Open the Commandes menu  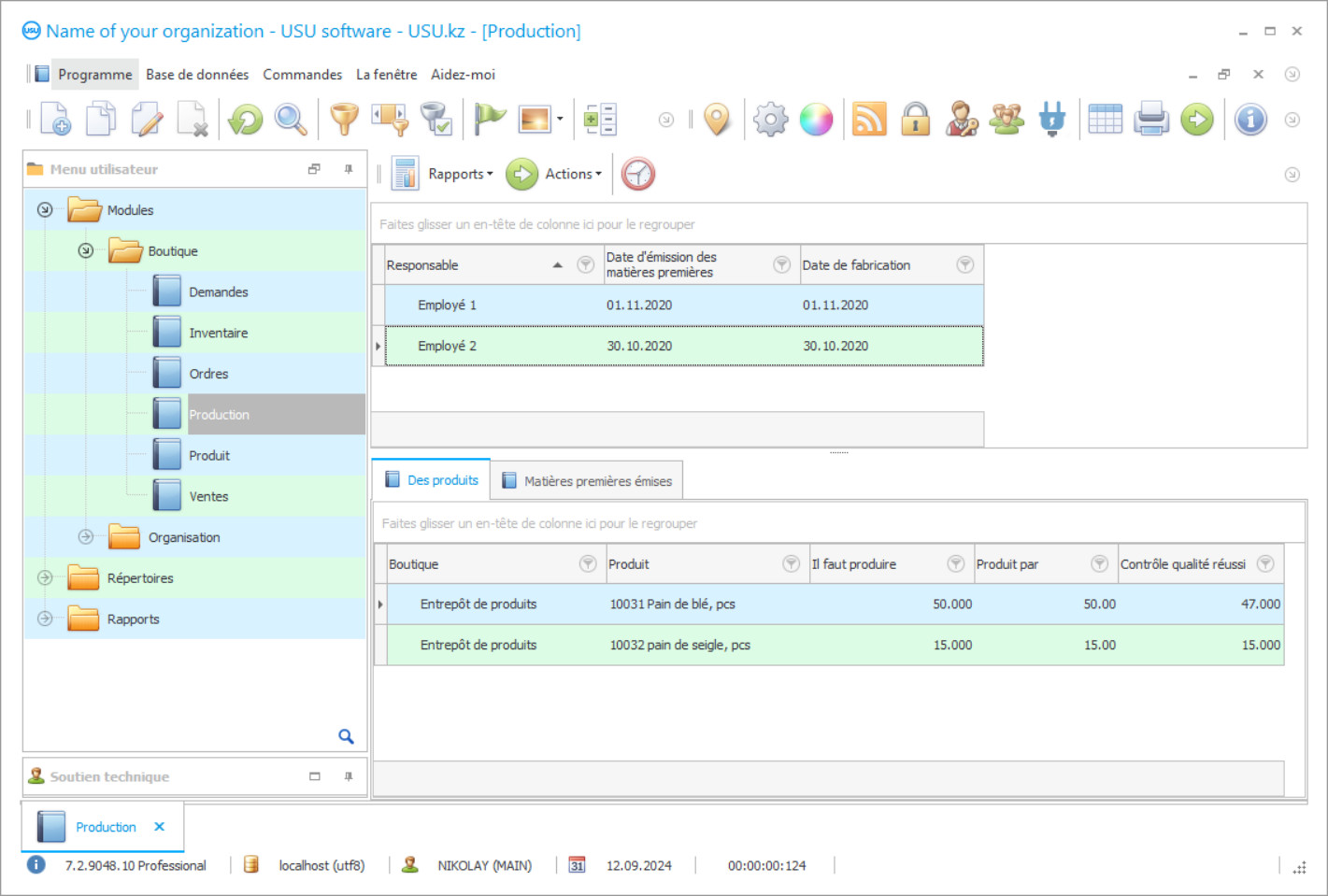pos(302,75)
